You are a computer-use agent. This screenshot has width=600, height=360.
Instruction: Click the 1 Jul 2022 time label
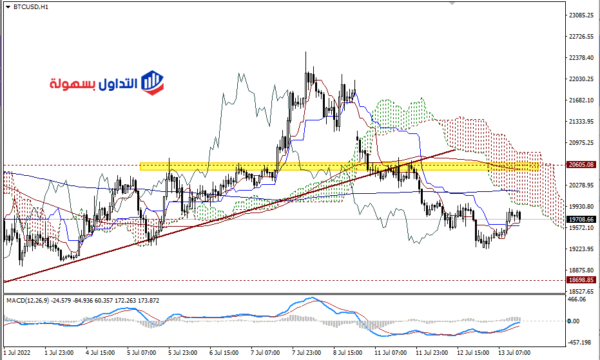[x=17, y=352]
